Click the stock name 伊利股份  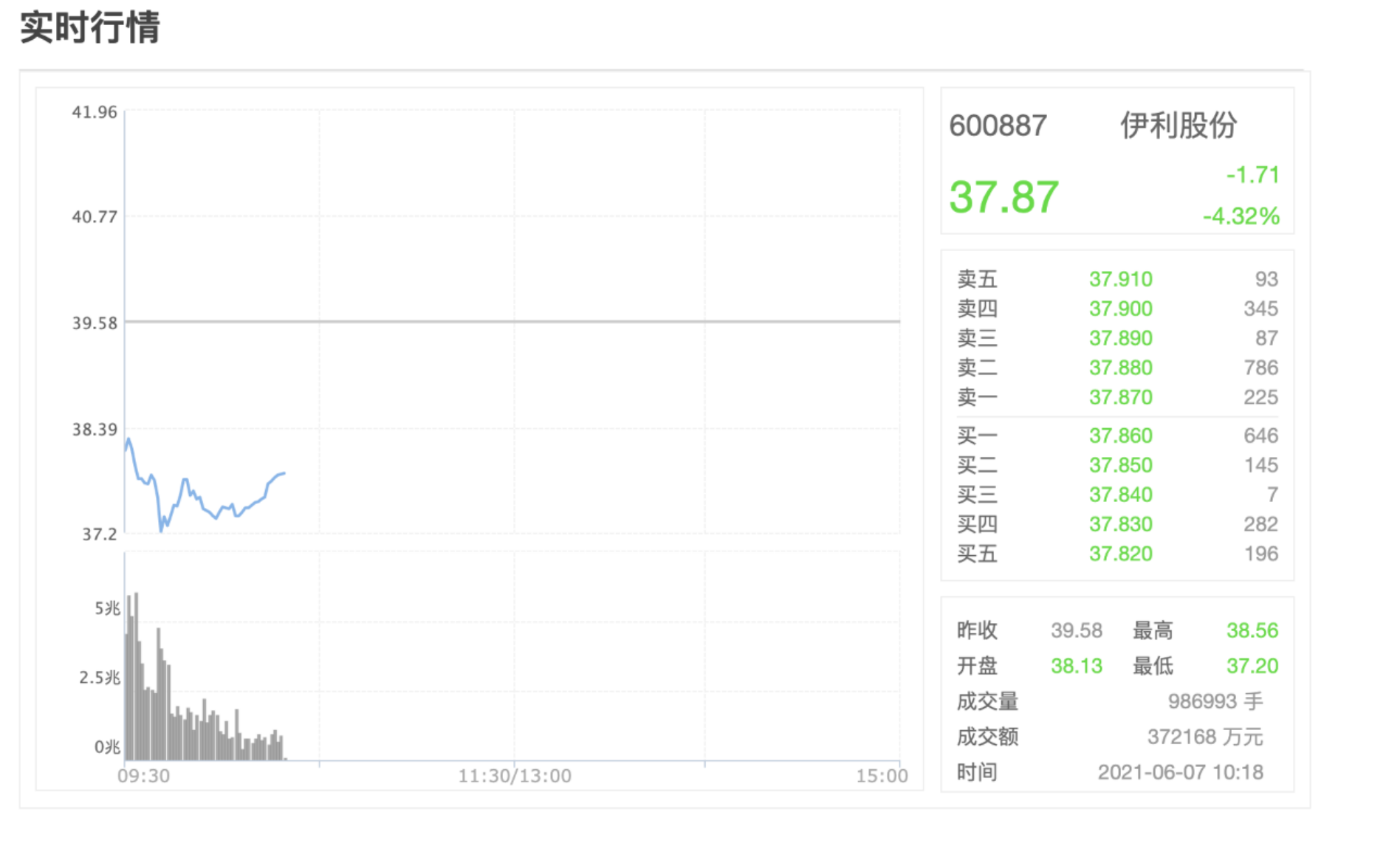[1178, 125]
